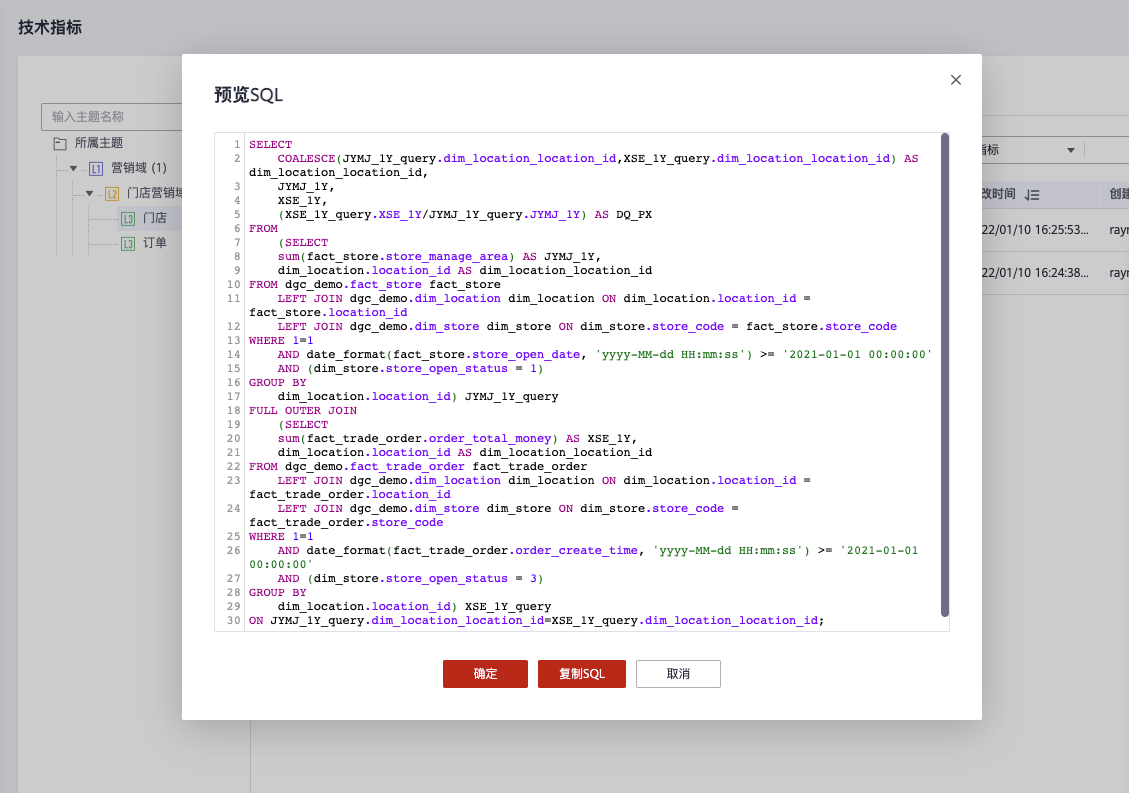Click the SQL preview vertical scrollbar

click(x=945, y=375)
